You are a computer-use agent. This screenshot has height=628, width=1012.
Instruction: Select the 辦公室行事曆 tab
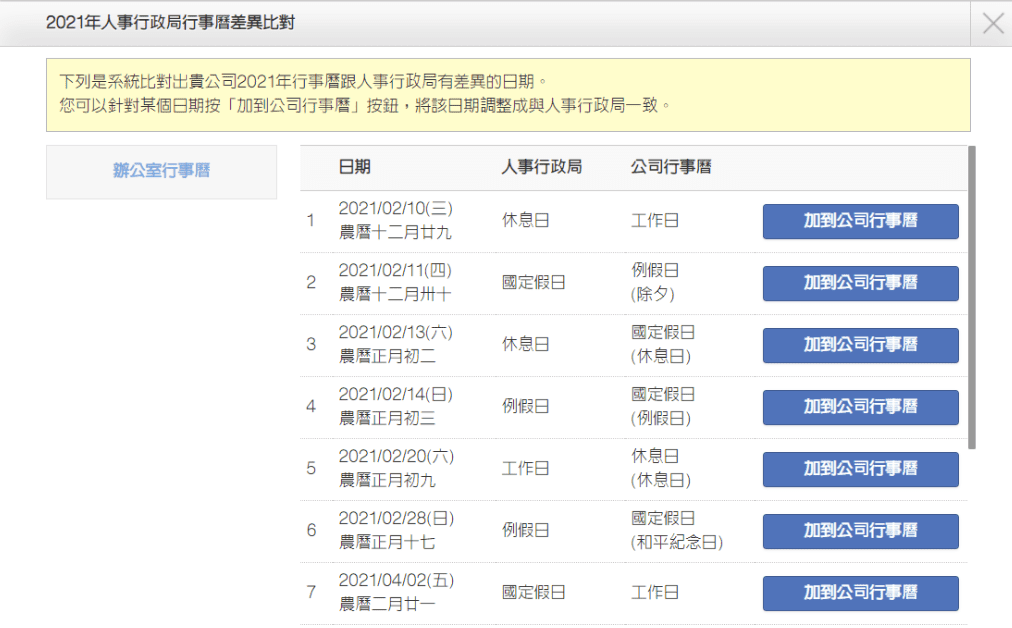click(x=161, y=171)
